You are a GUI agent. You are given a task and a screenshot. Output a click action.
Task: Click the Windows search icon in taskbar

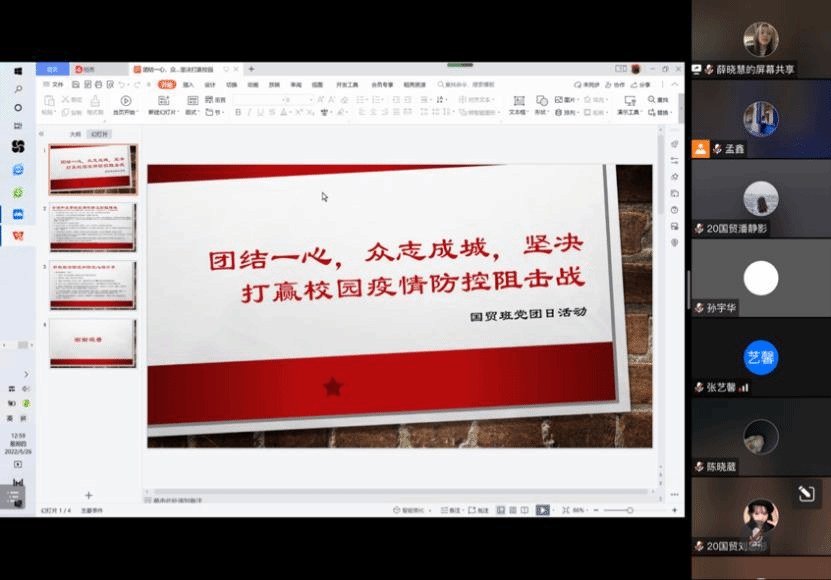18,89
